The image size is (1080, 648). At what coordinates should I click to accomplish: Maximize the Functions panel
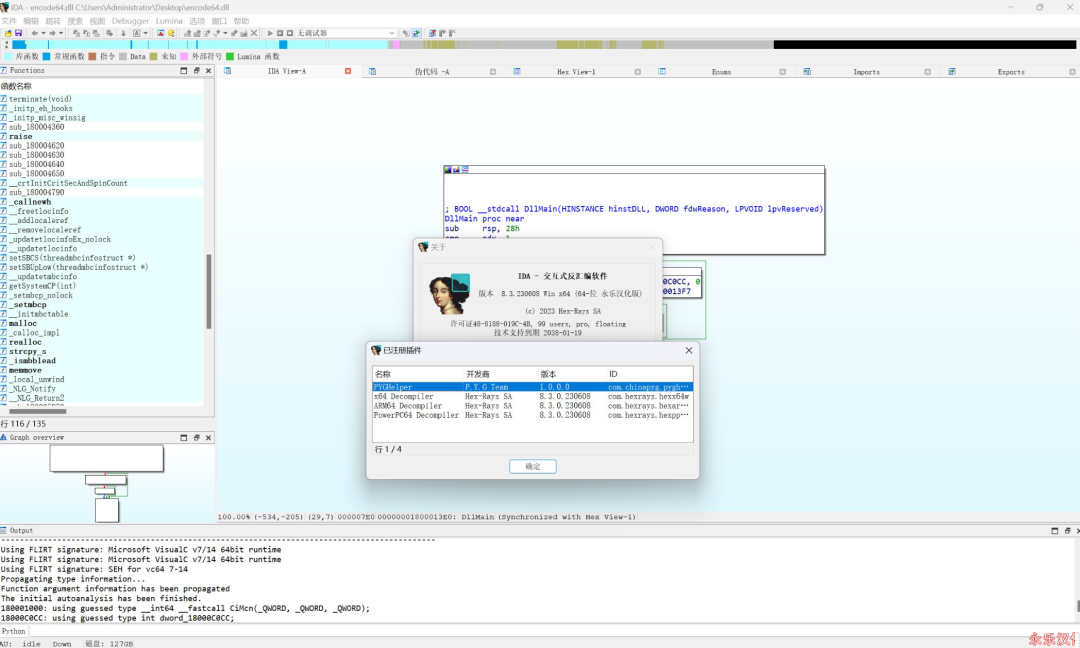click(184, 71)
